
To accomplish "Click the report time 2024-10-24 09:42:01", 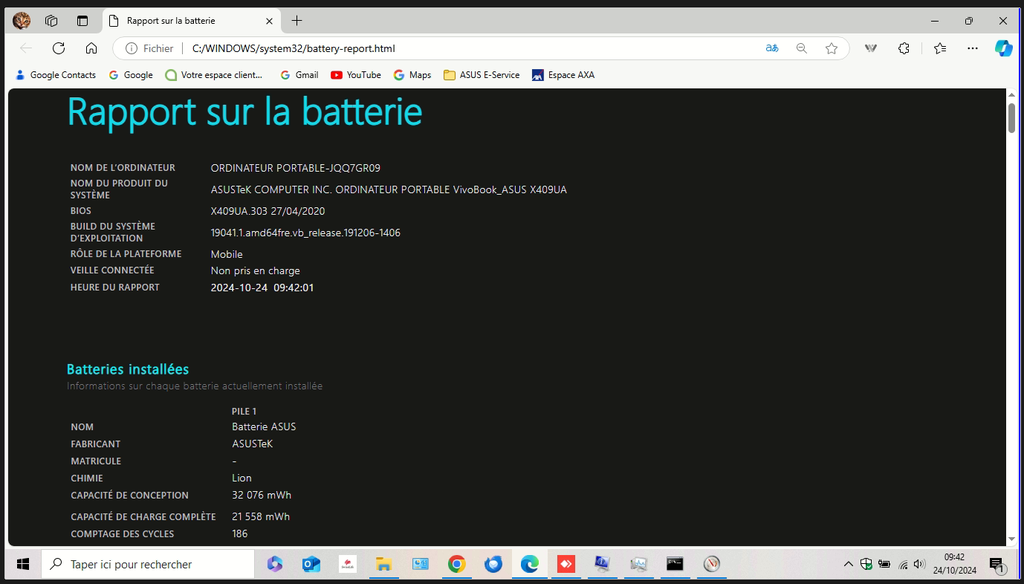I will pos(262,287).
